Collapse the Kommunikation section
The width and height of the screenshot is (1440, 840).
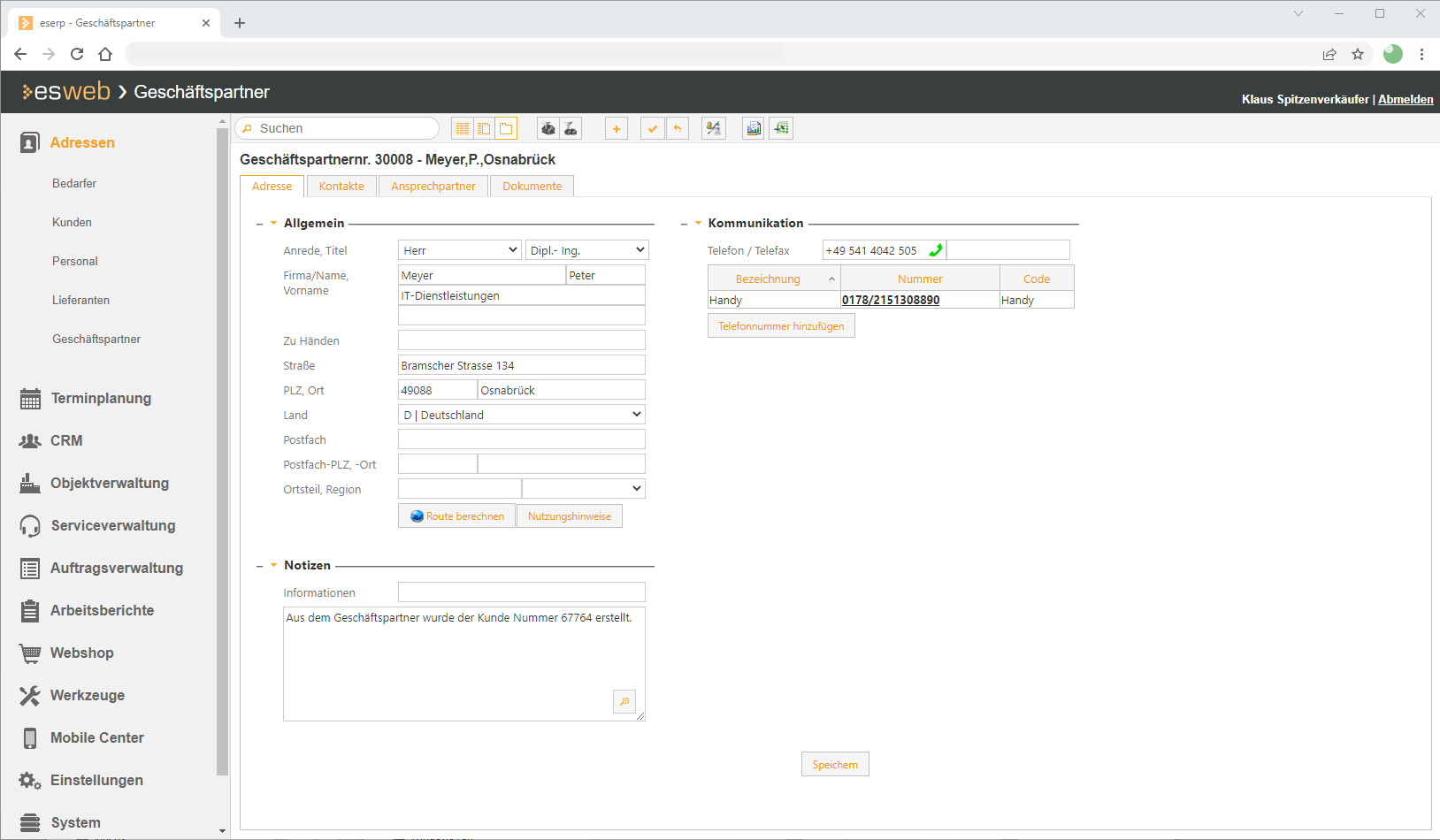pos(698,223)
